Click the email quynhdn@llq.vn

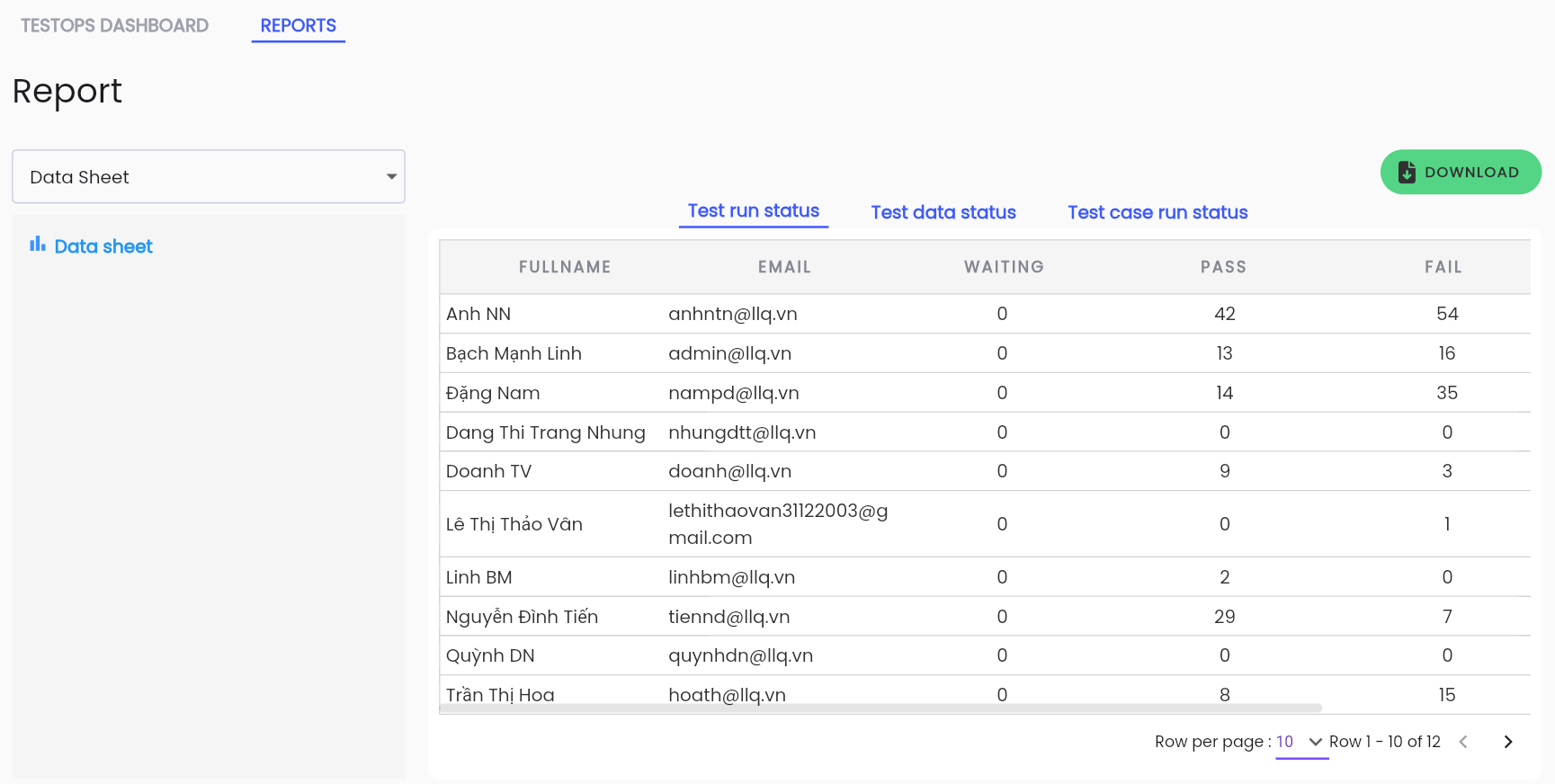tap(741, 655)
